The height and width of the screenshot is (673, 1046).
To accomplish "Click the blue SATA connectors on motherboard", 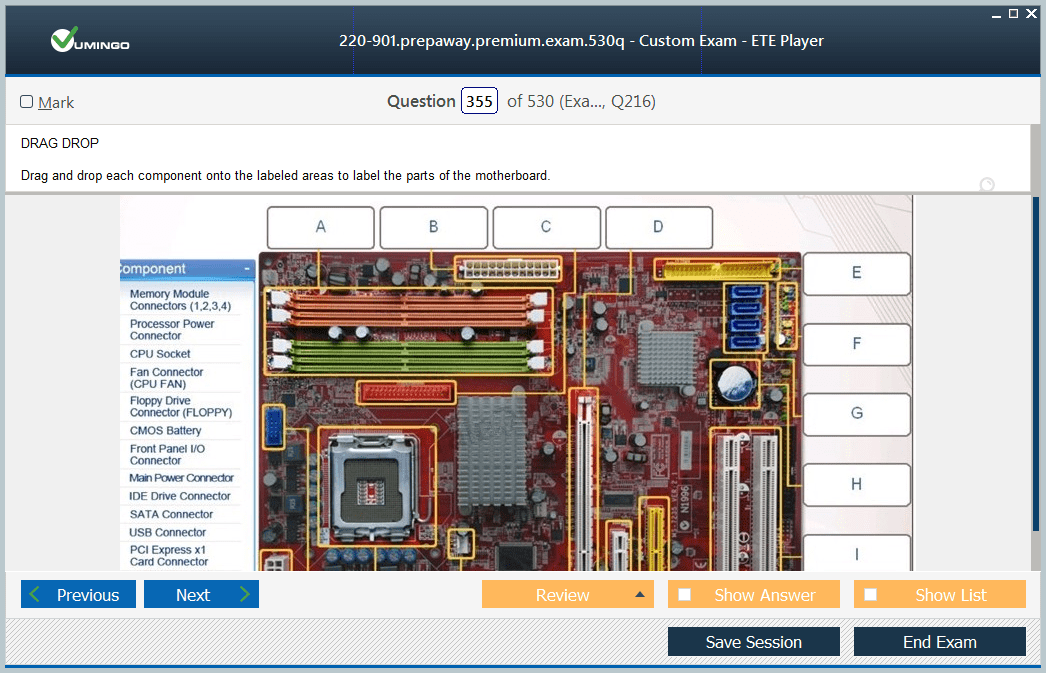I will pyautogui.click(x=747, y=318).
